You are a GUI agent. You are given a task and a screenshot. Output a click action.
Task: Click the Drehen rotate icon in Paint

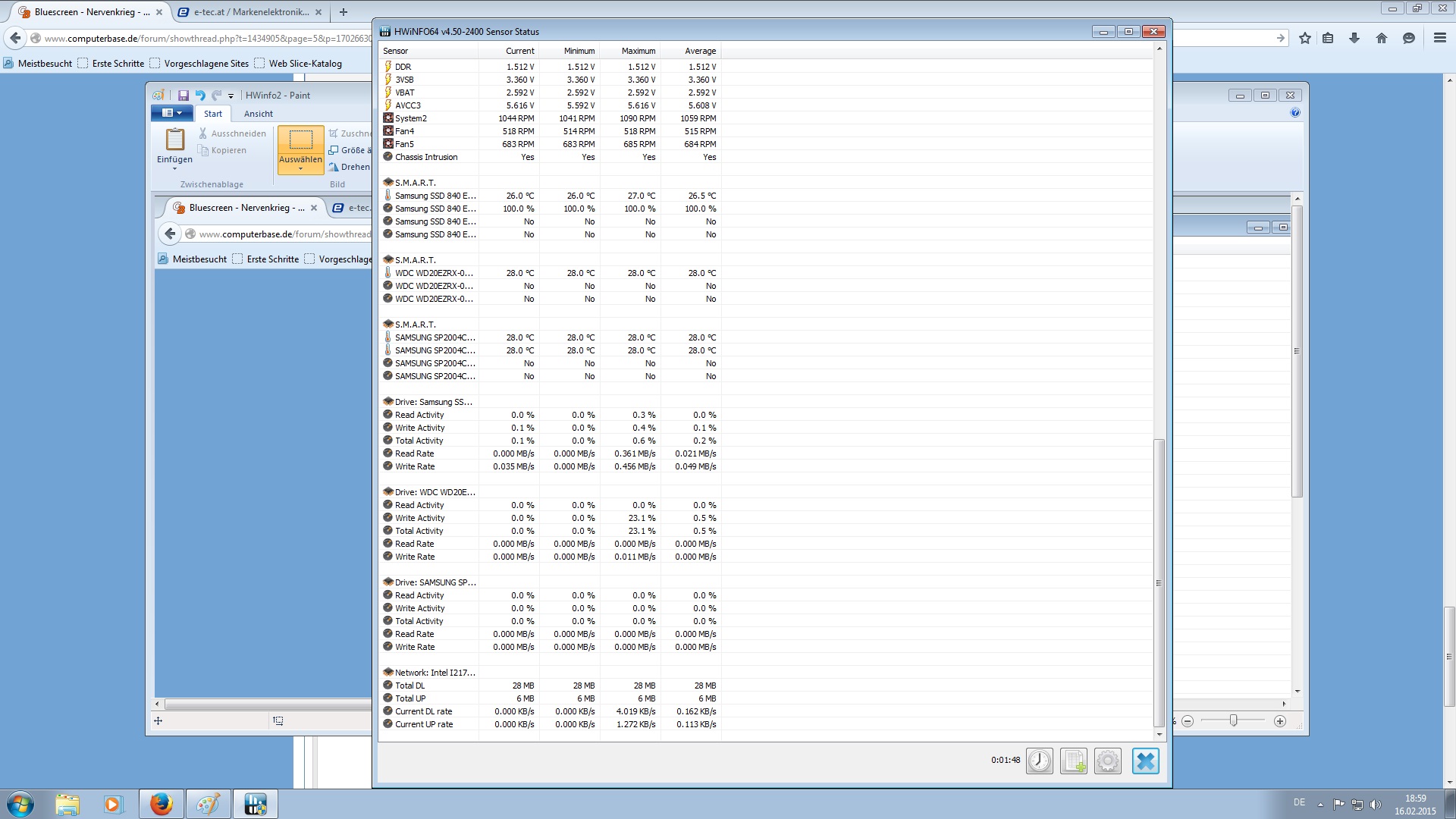tap(334, 167)
